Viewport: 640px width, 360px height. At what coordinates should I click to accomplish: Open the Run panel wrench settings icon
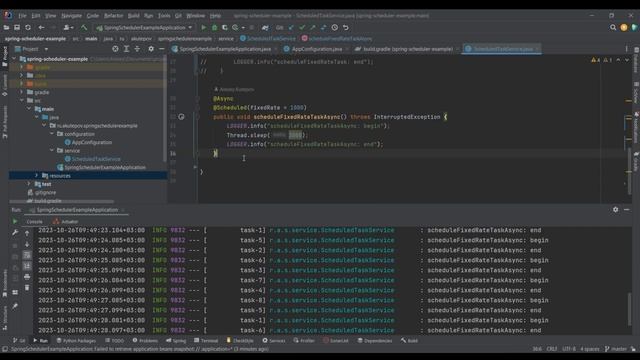click(15, 233)
